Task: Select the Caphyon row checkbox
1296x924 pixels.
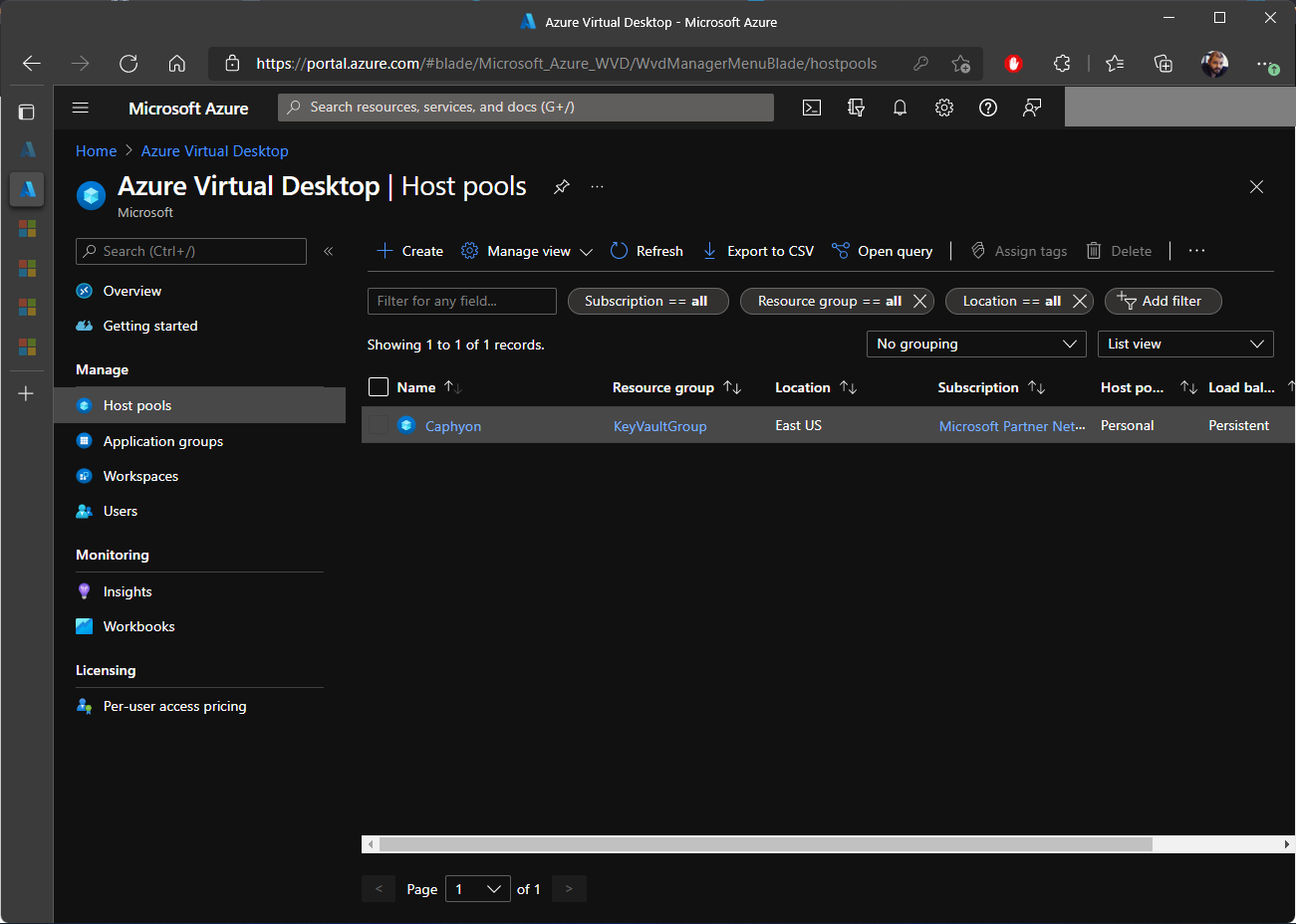Action: (379, 425)
